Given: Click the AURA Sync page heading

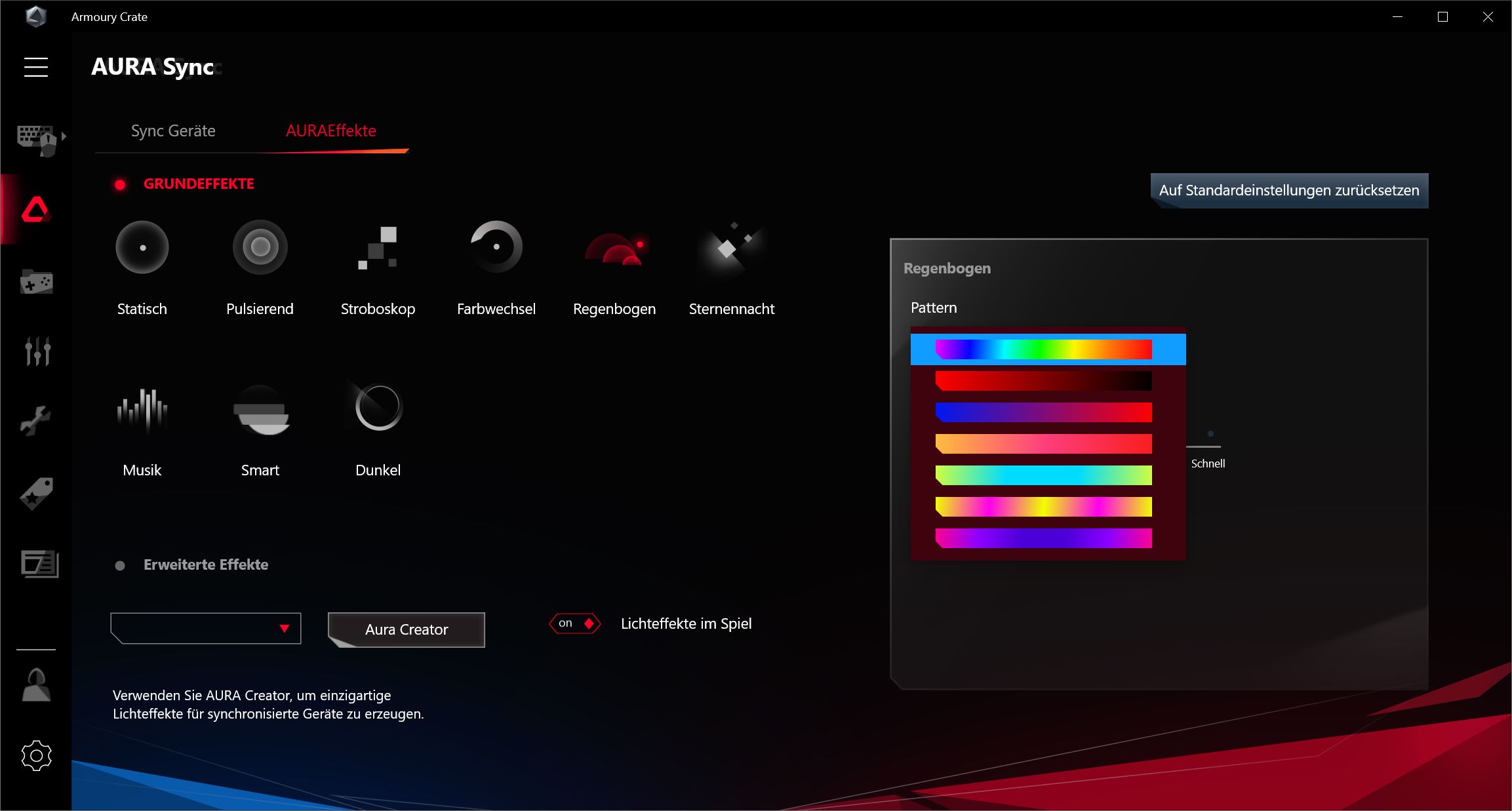Looking at the screenshot, I should 153,67.
